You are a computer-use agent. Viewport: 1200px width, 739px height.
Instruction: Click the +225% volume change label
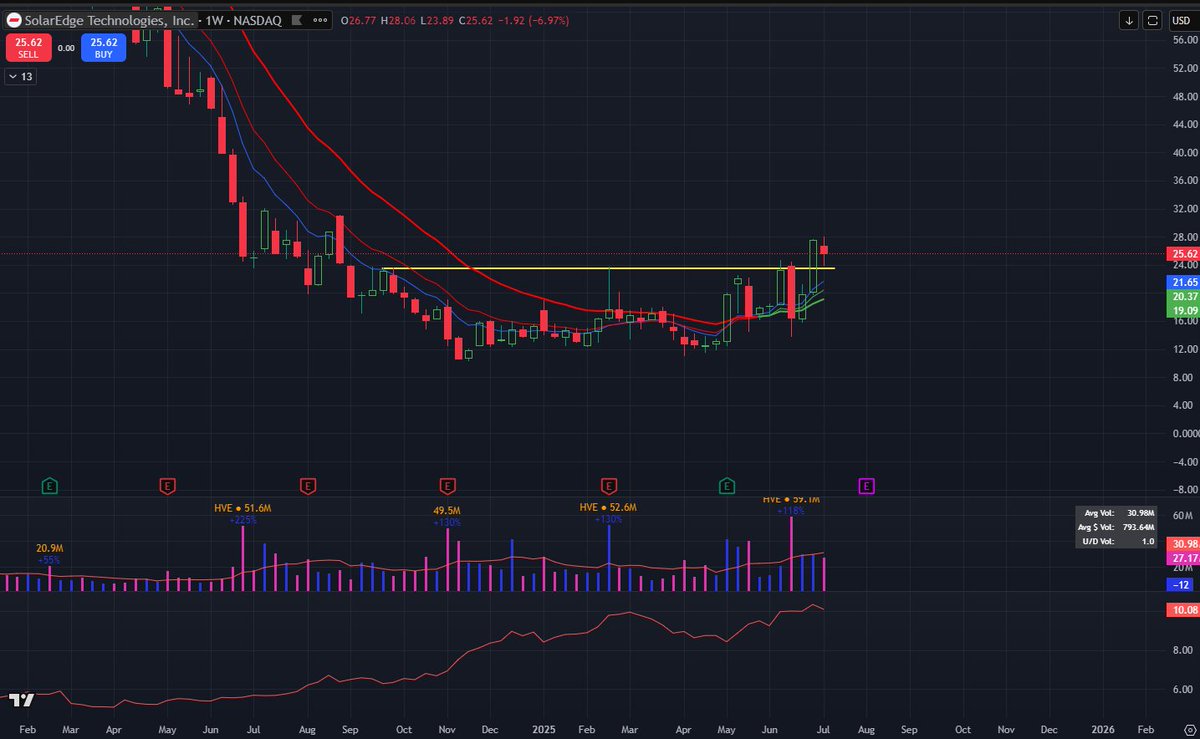[243, 520]
